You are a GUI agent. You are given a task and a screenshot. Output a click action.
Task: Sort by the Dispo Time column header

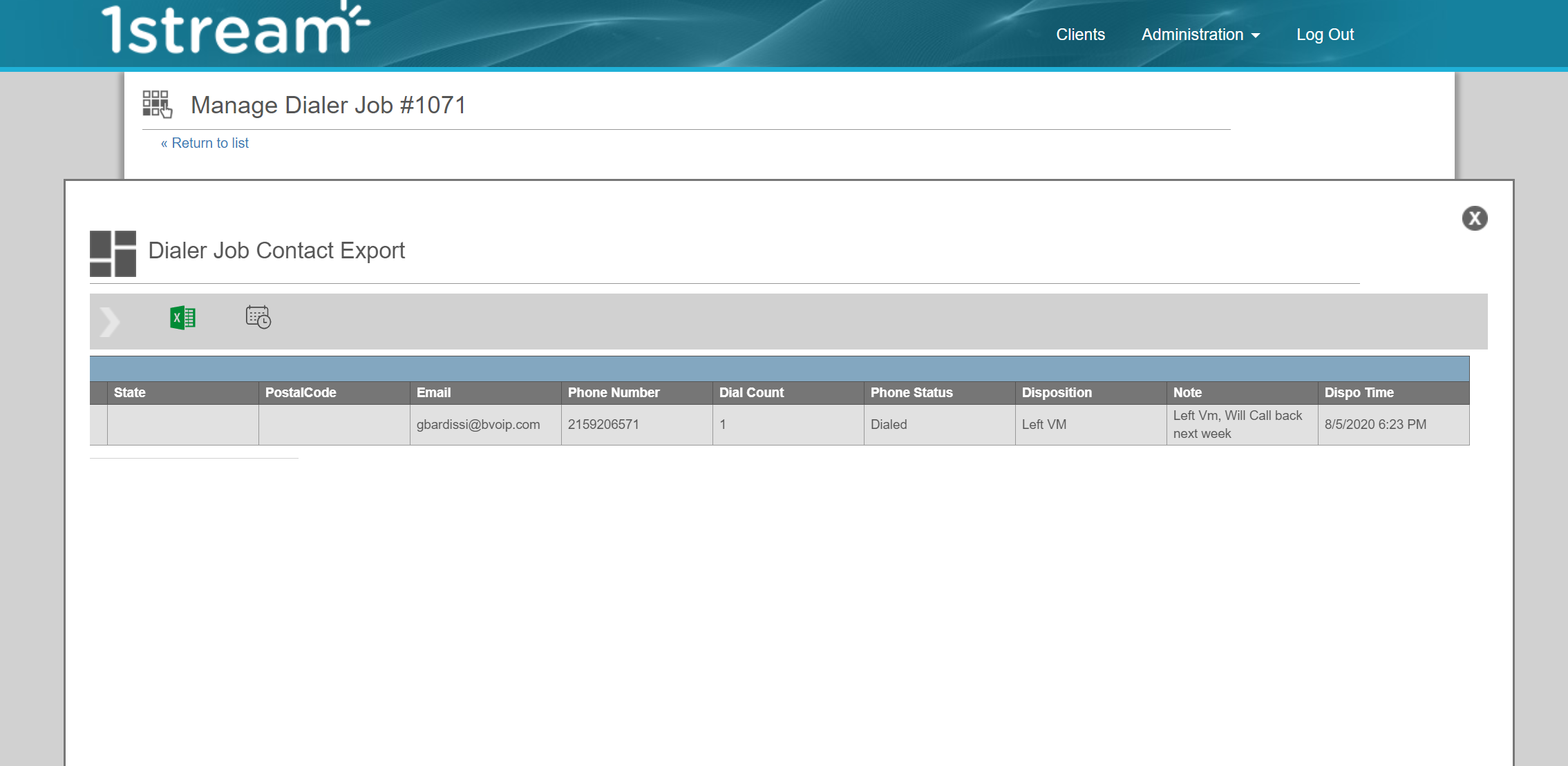pos(1394,392)
